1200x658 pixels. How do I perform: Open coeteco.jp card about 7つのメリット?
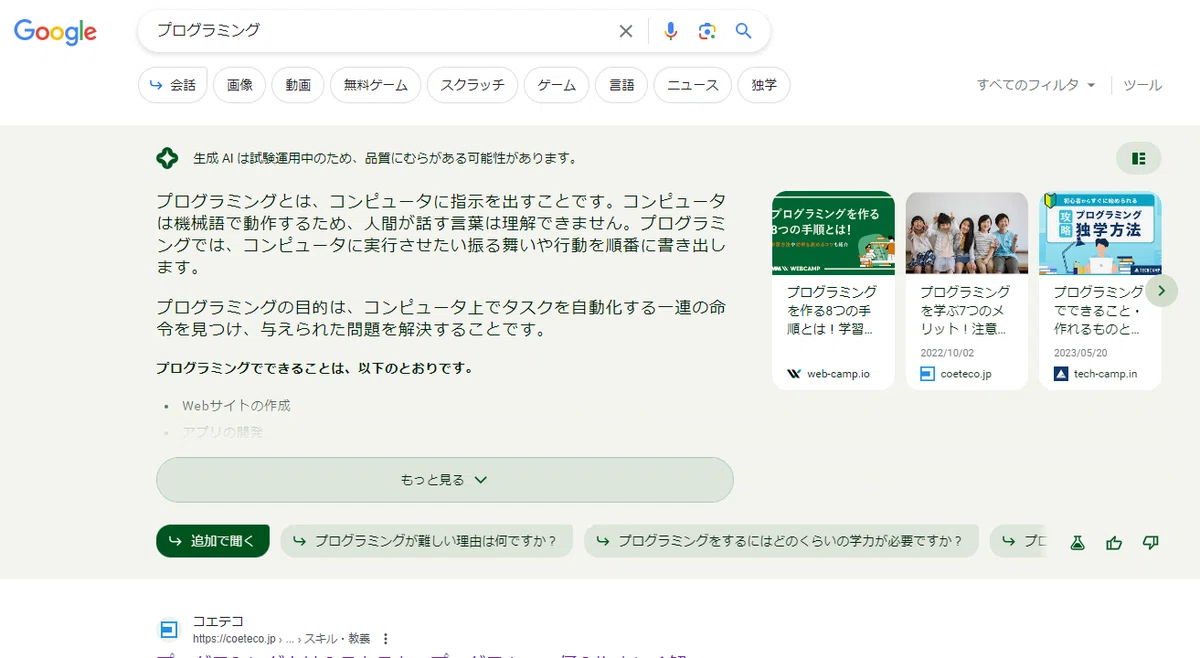coord(967,291)
